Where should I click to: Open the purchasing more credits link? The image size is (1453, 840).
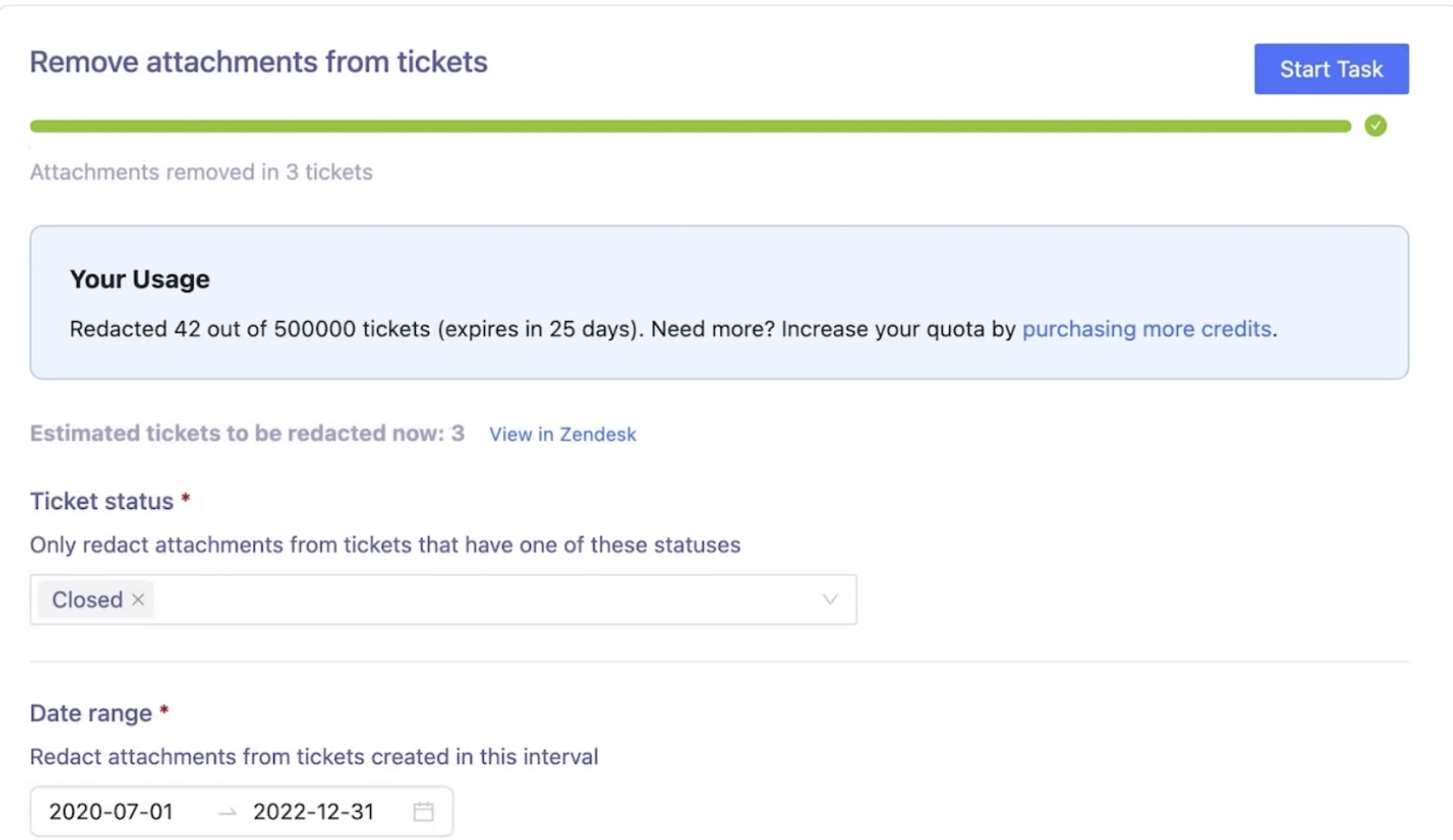[x=1145, y=329]
